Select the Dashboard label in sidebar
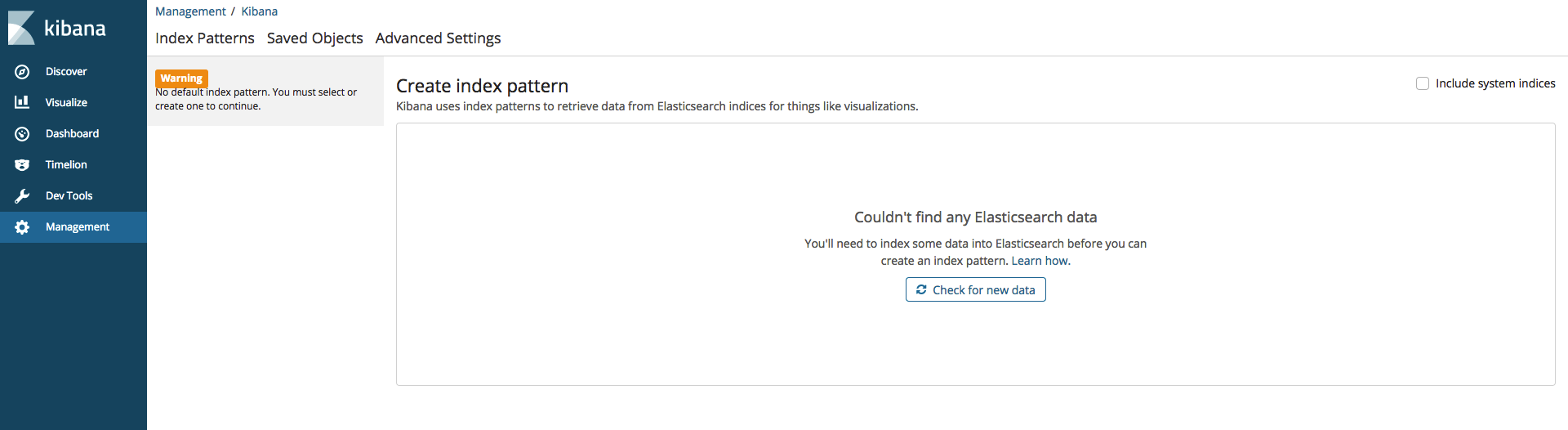Screen dimensions: 1568x430 coord(73,133)
